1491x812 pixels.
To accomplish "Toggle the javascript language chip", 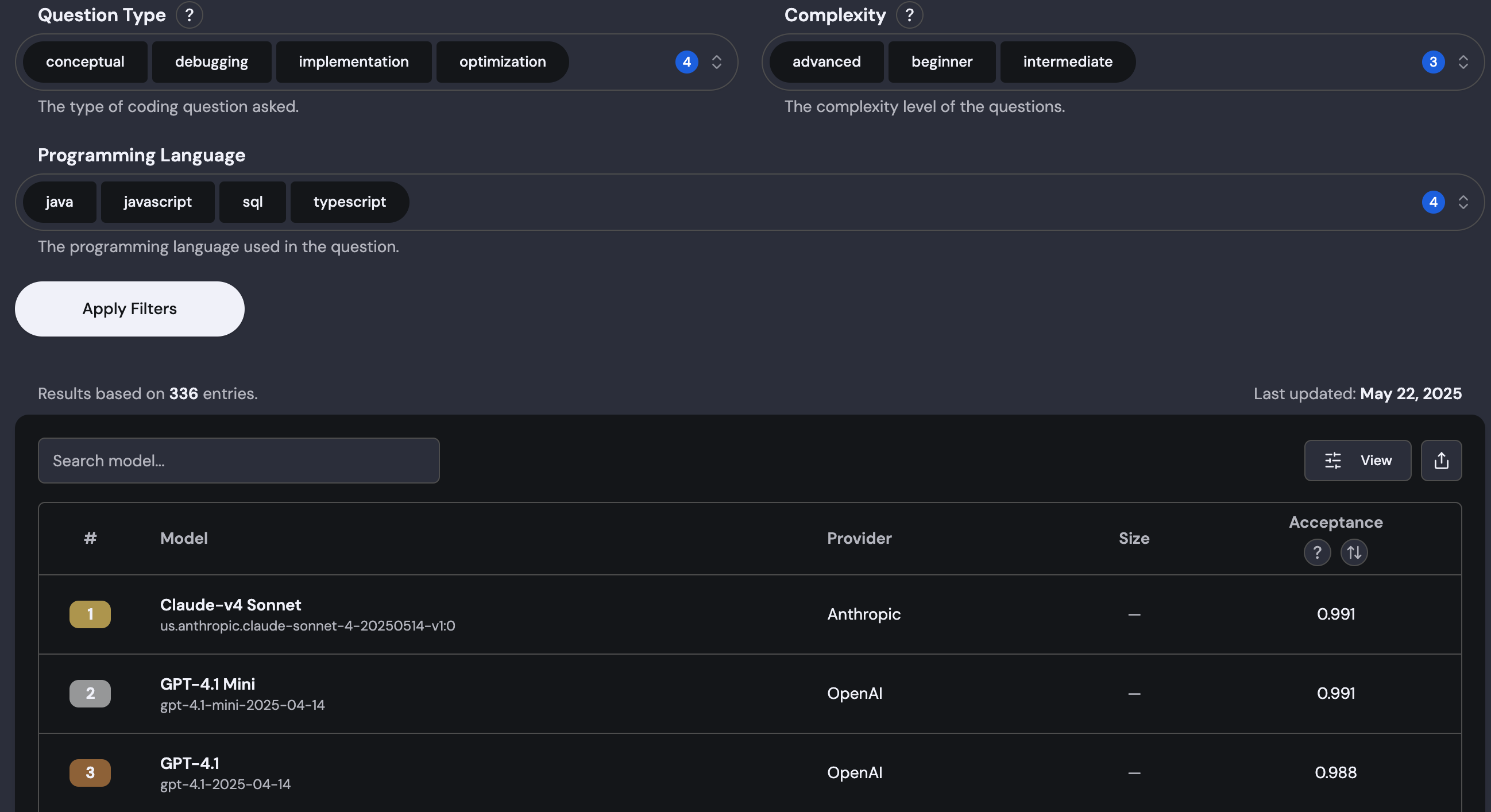I will tap(158, 202).
